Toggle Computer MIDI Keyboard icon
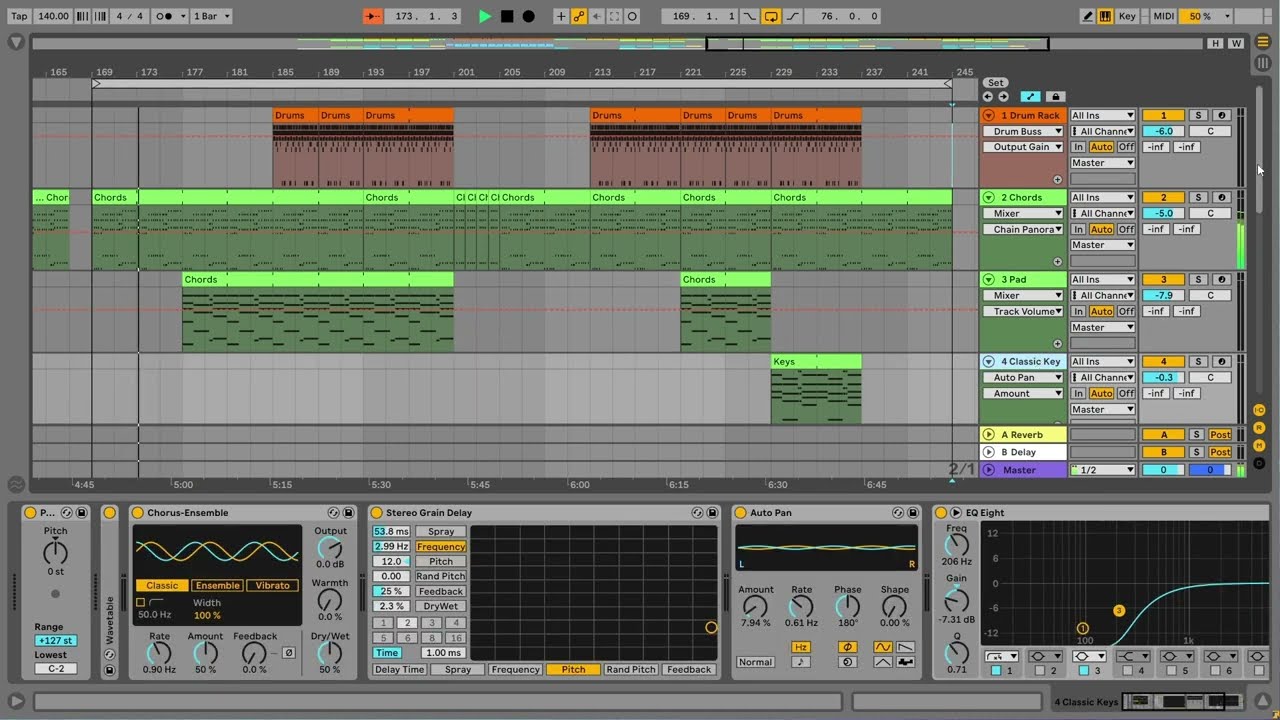 [x=1105, y=16]
